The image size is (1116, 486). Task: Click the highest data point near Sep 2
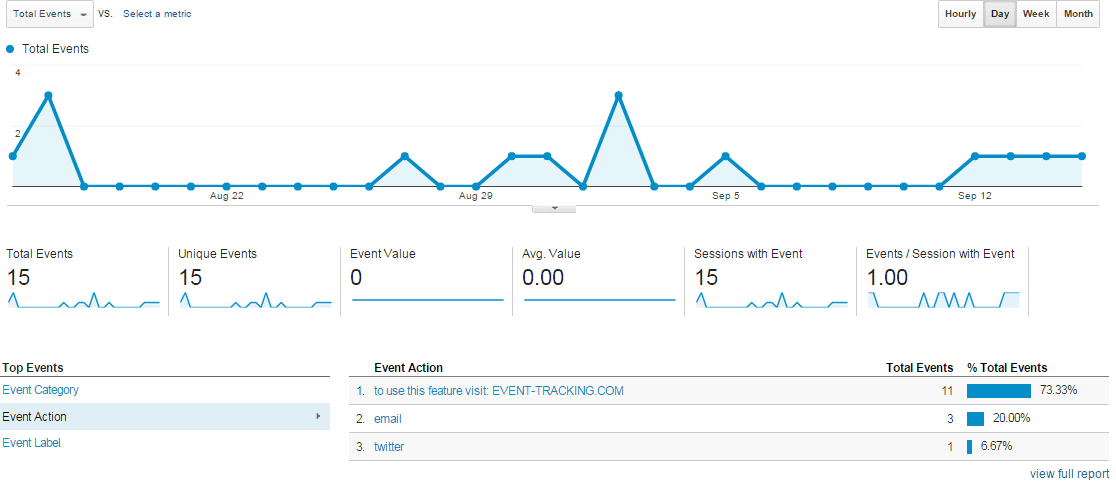(619, 95)
